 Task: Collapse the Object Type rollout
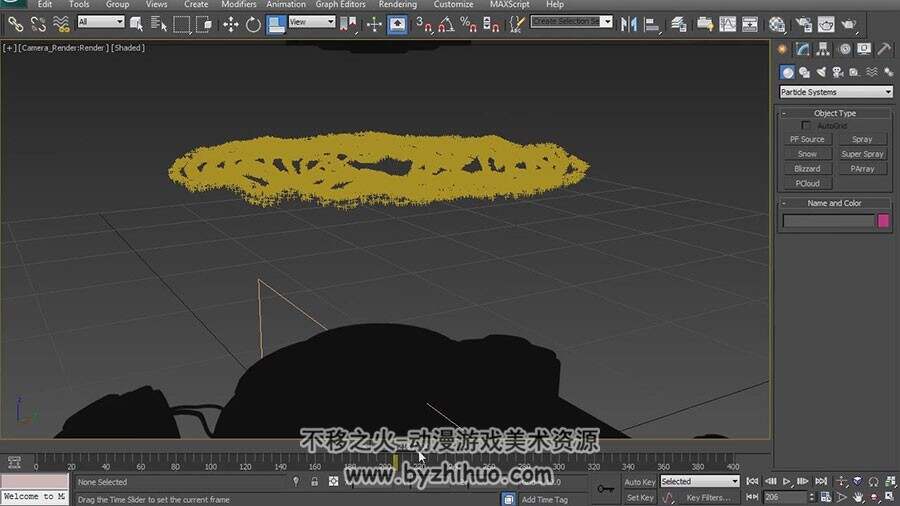(x=835, y=113)
